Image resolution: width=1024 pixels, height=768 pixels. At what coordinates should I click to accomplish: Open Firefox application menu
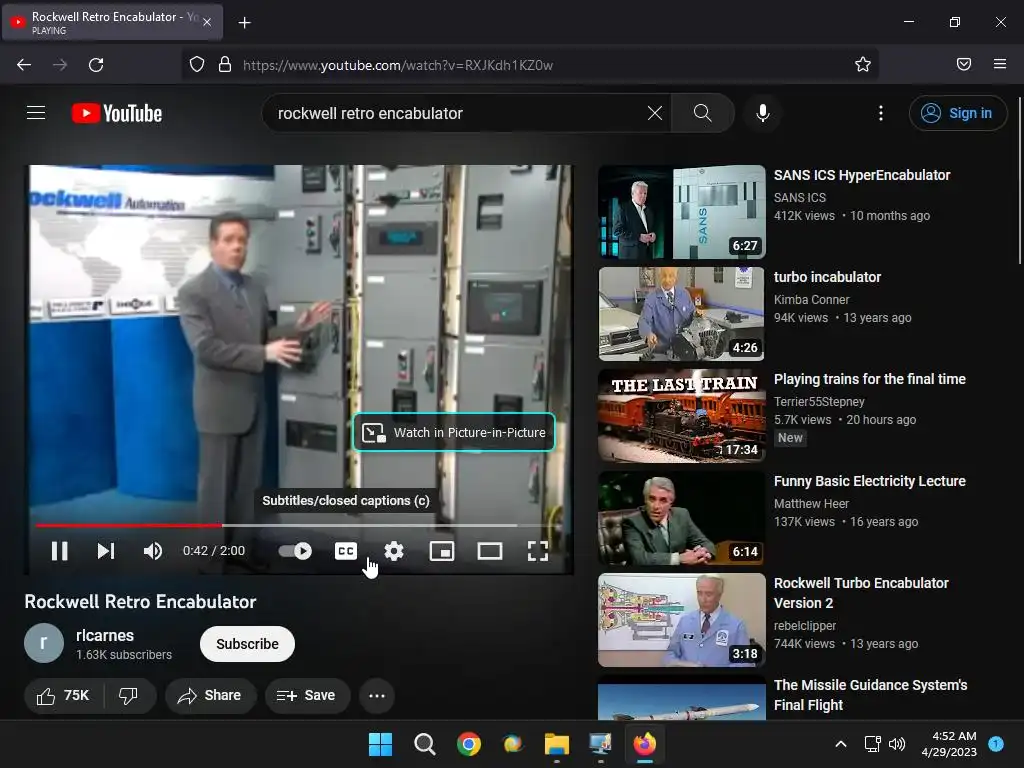[x=999, y=64]
